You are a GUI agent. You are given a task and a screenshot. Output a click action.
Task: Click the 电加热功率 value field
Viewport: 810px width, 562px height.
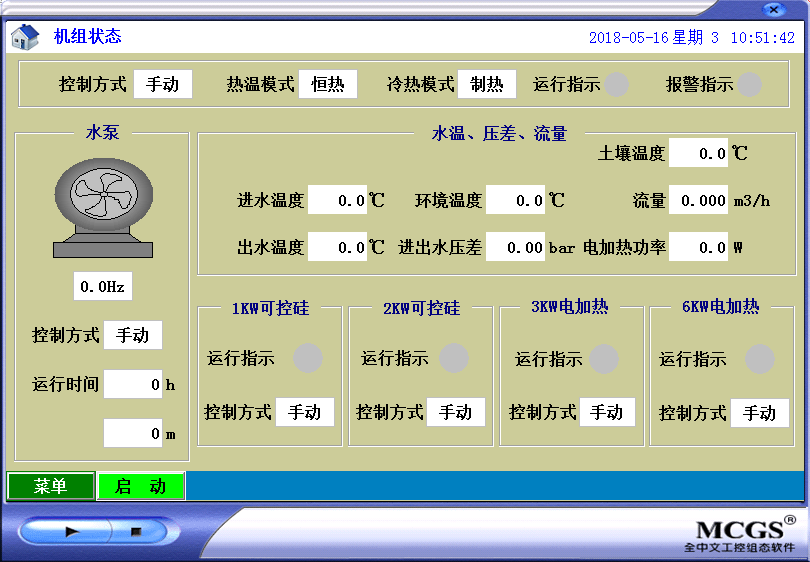pos(698,247)
